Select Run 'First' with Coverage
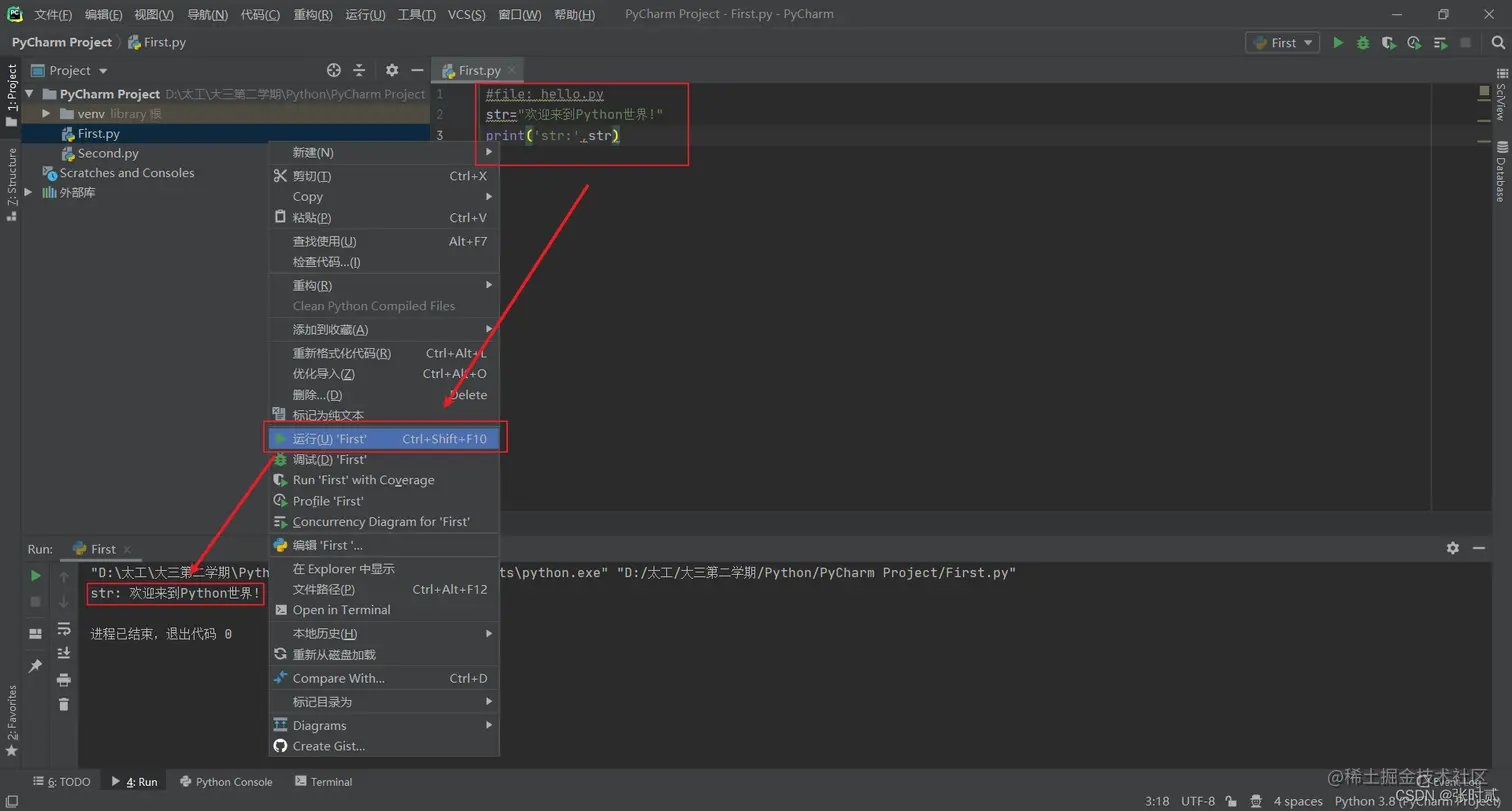 (x=384, y=480)
